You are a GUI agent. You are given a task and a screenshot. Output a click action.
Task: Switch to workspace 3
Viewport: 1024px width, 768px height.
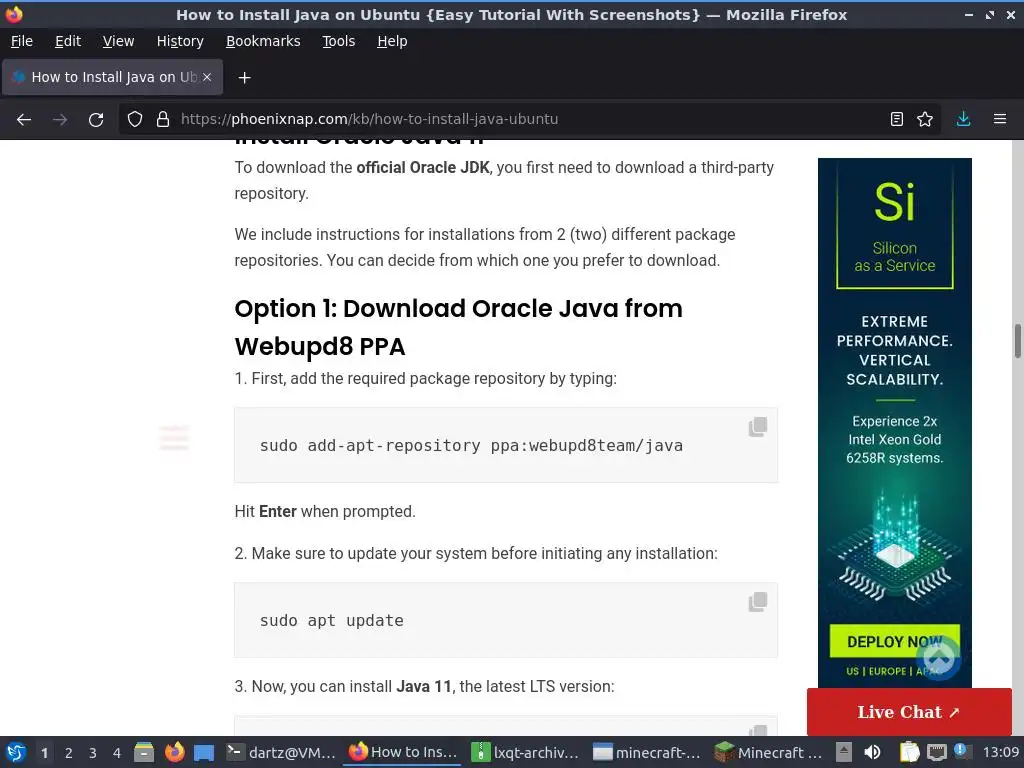click(93, 753)
